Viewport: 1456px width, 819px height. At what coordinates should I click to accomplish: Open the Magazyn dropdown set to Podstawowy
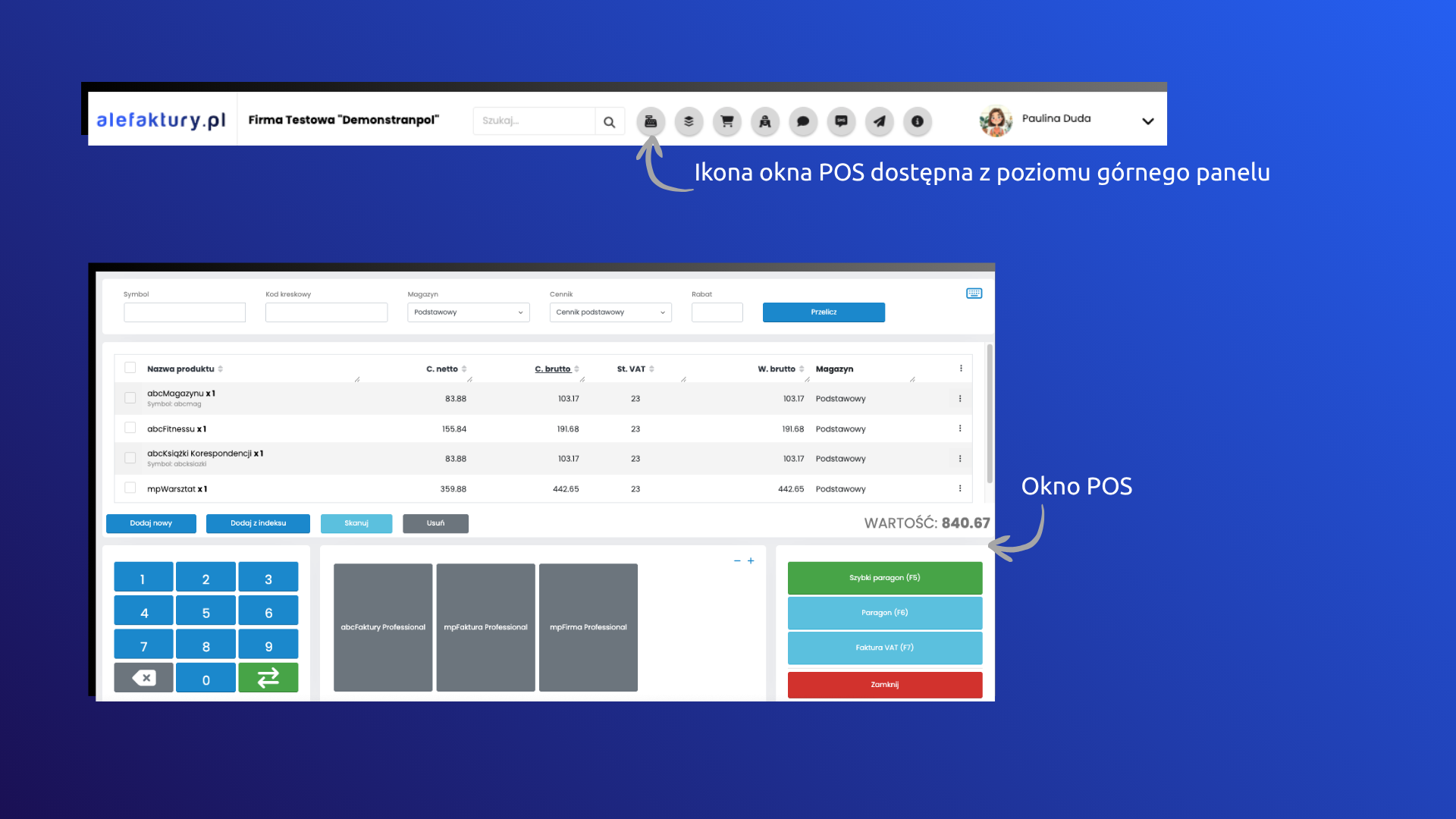(x=468, y=312)
